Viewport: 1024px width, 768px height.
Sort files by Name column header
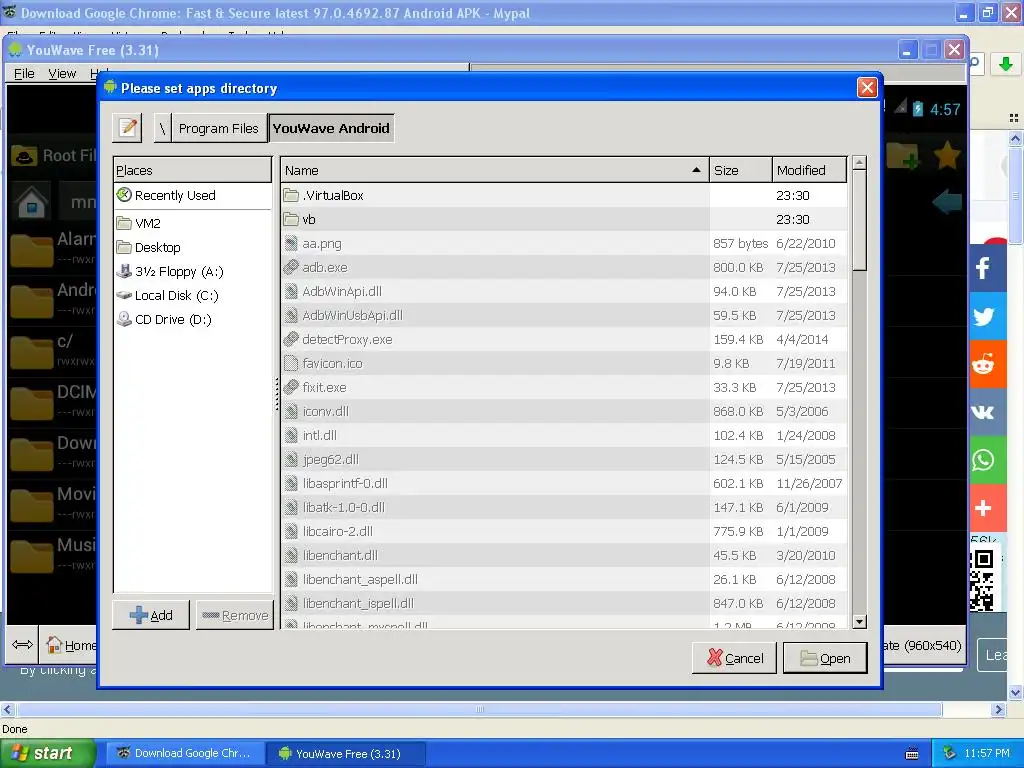click(495, 170)
